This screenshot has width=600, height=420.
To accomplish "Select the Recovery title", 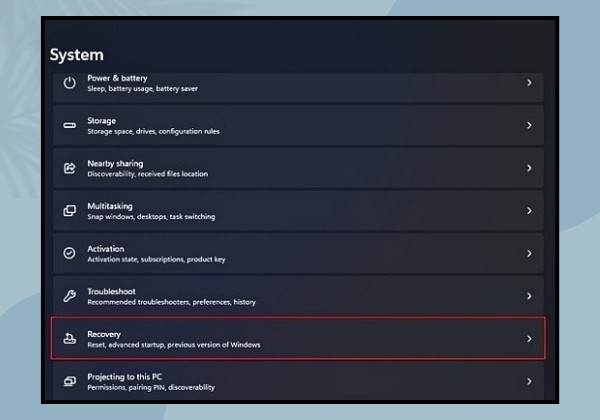I will click(104, 334).
